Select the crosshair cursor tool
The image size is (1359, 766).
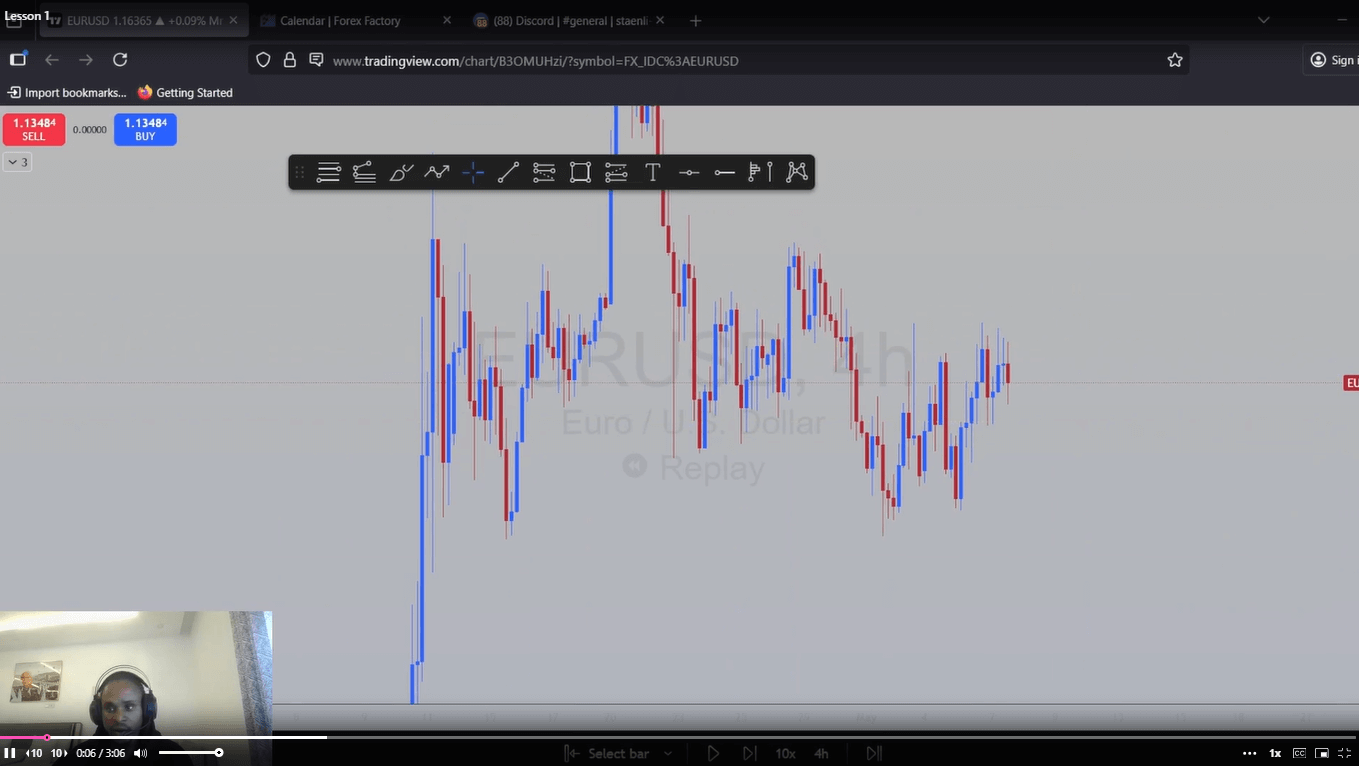472,172
